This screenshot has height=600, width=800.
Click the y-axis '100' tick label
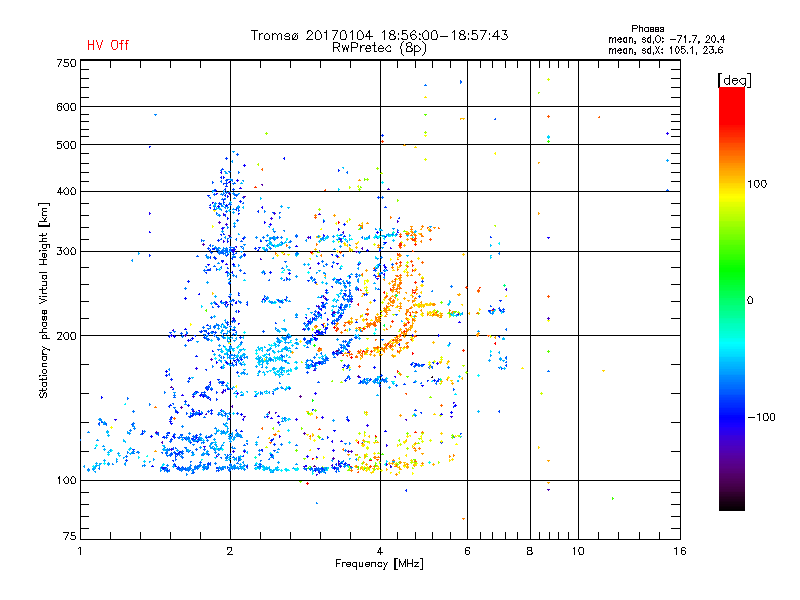point(66,481)
